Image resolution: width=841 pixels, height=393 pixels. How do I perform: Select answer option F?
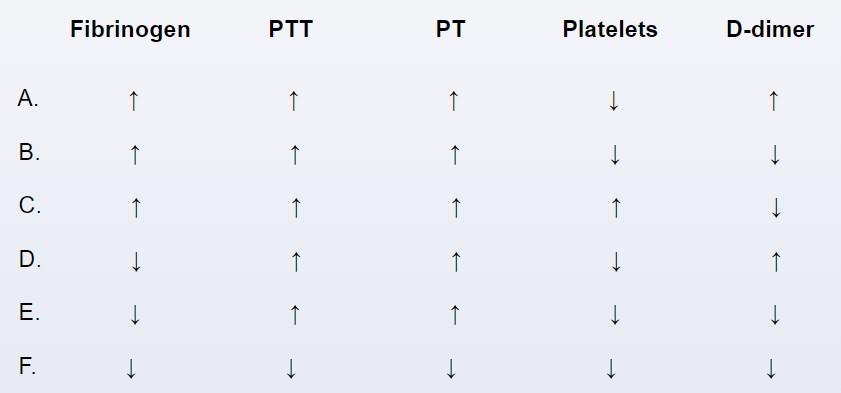point(27,367)
